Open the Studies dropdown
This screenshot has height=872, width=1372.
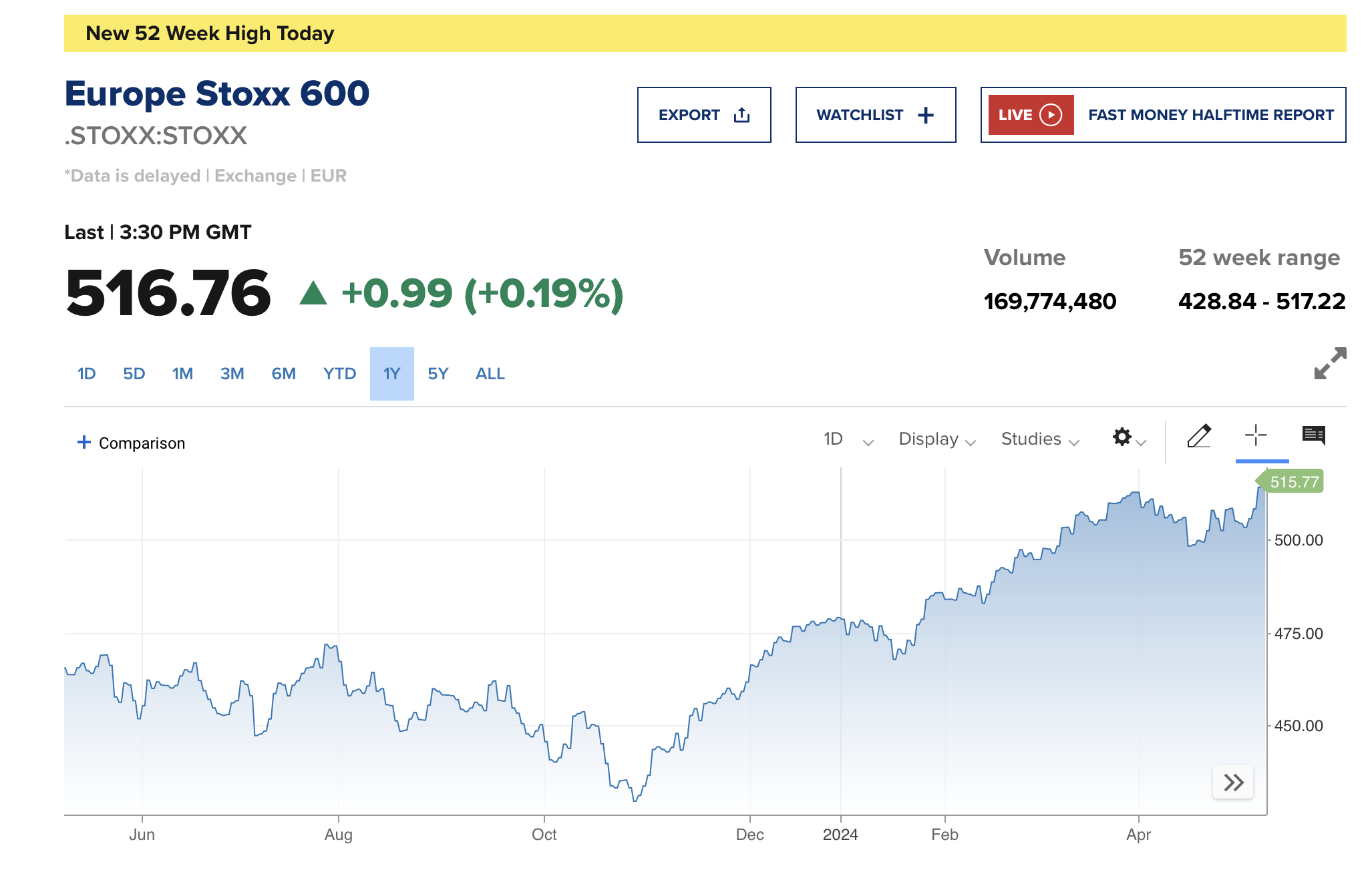coord(1039,439)
